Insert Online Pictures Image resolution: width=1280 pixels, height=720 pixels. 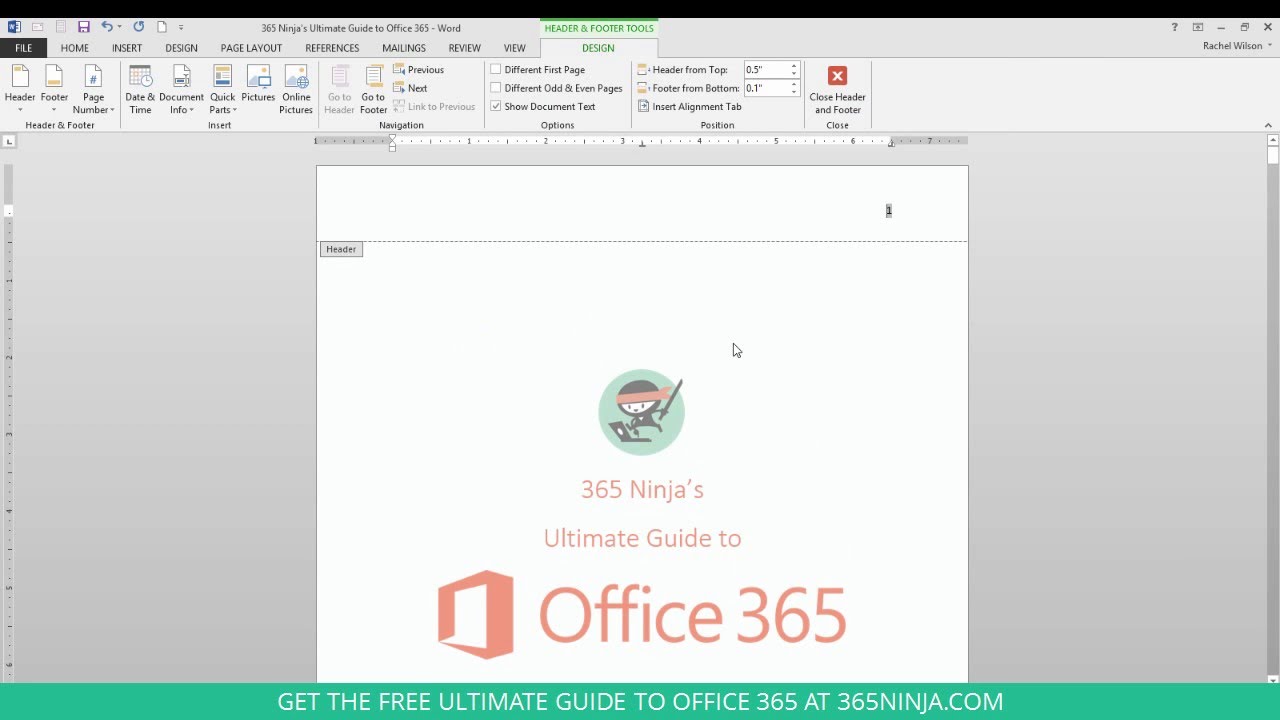(x=296, y=90)
